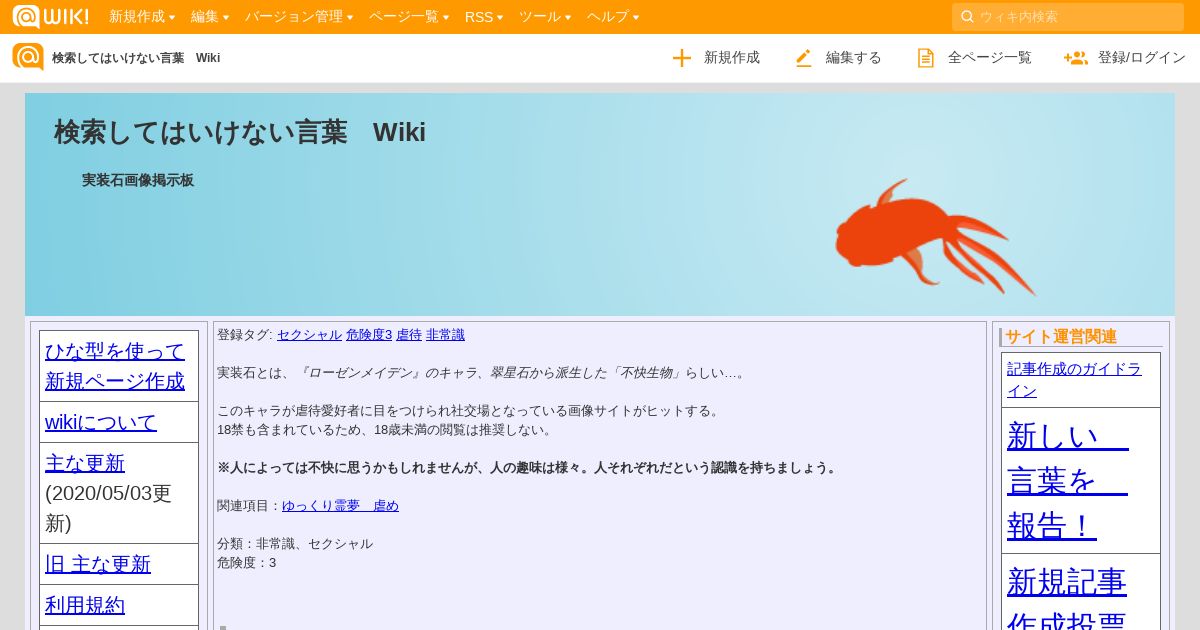Image resolution: width=1200 pixels, height=630 pixels.
Task: Open the RSS dropdown menu
Action: coord(484,16)
